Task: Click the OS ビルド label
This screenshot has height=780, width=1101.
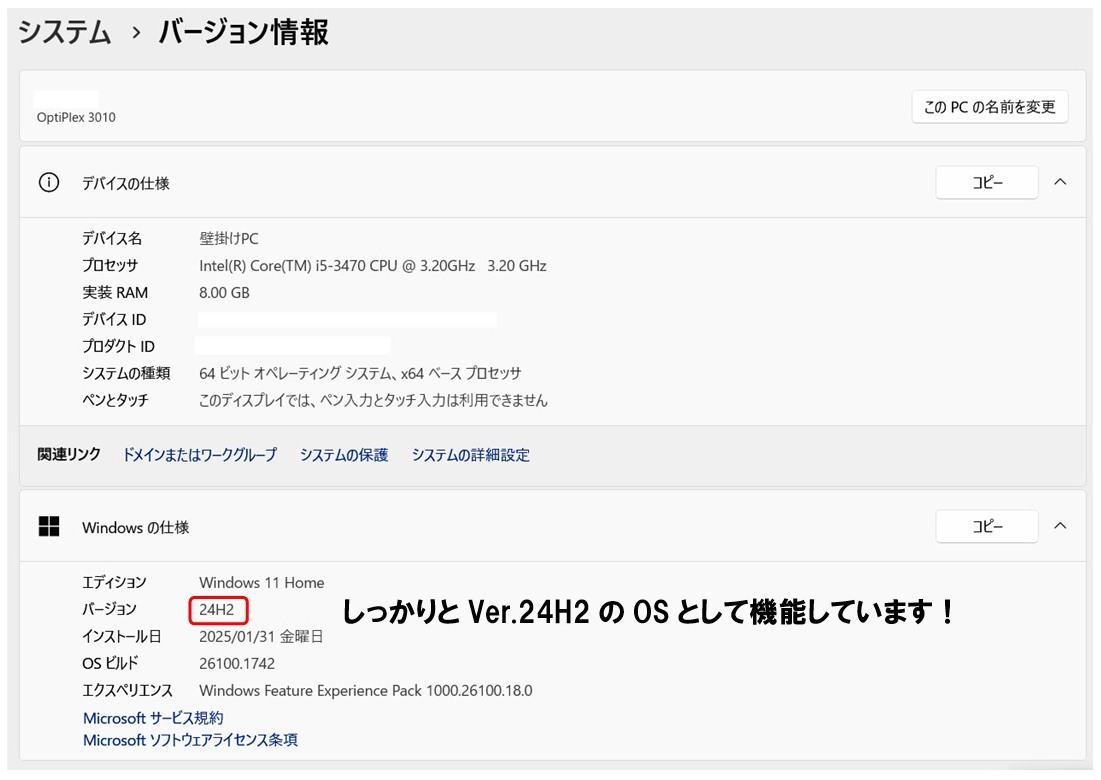Action: click(110, 663)
